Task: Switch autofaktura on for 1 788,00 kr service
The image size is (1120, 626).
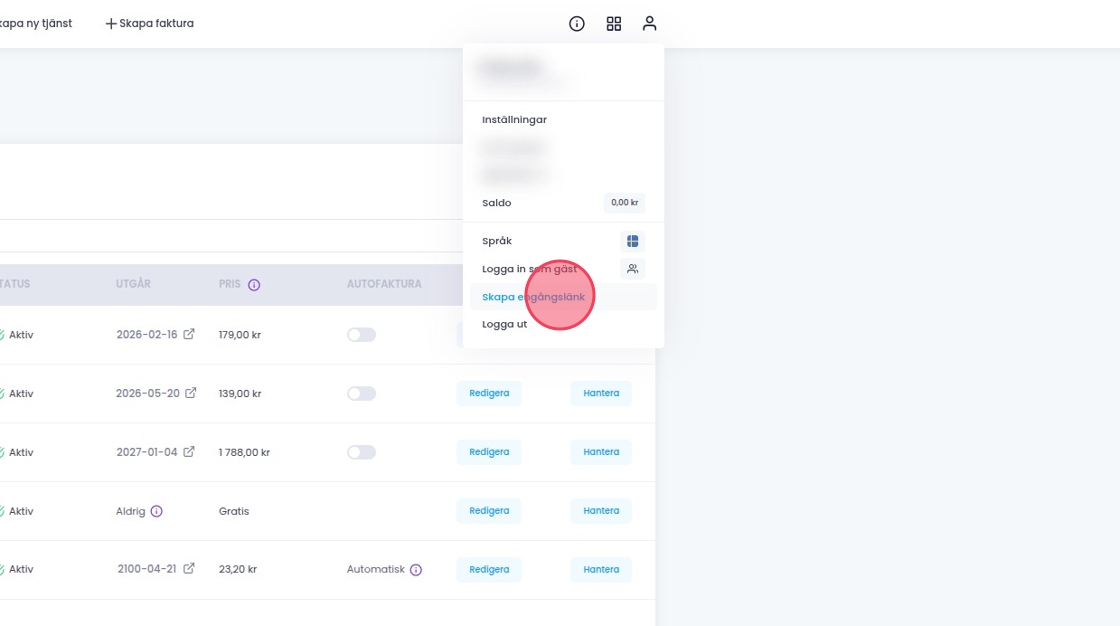Action: (x=361, y=453)
